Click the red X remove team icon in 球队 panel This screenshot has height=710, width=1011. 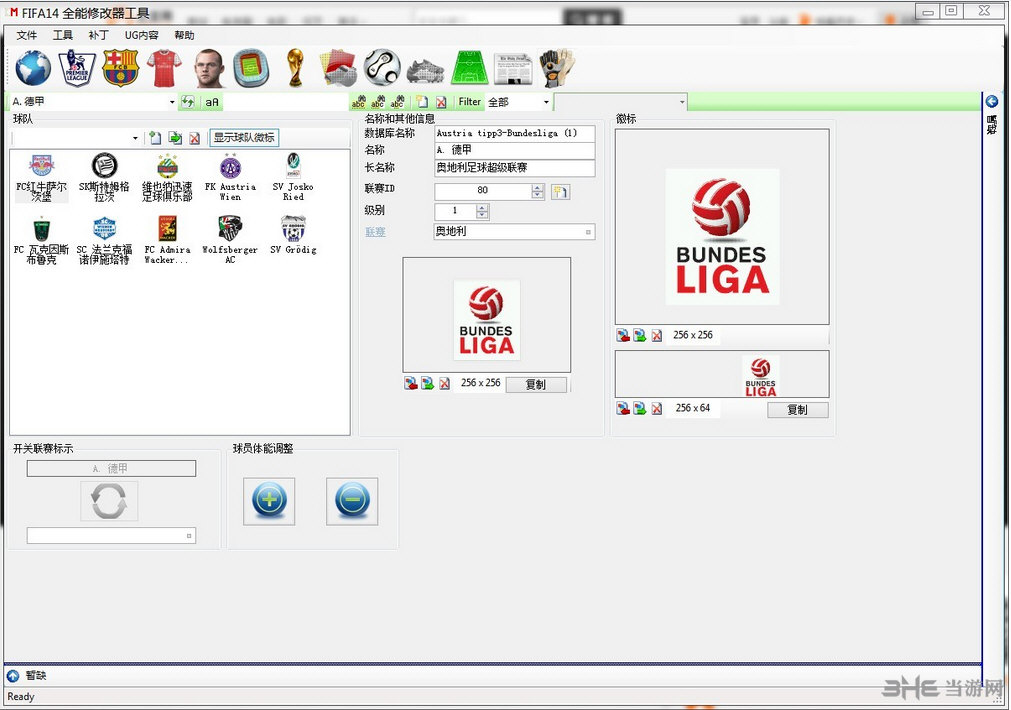(195, 138)
